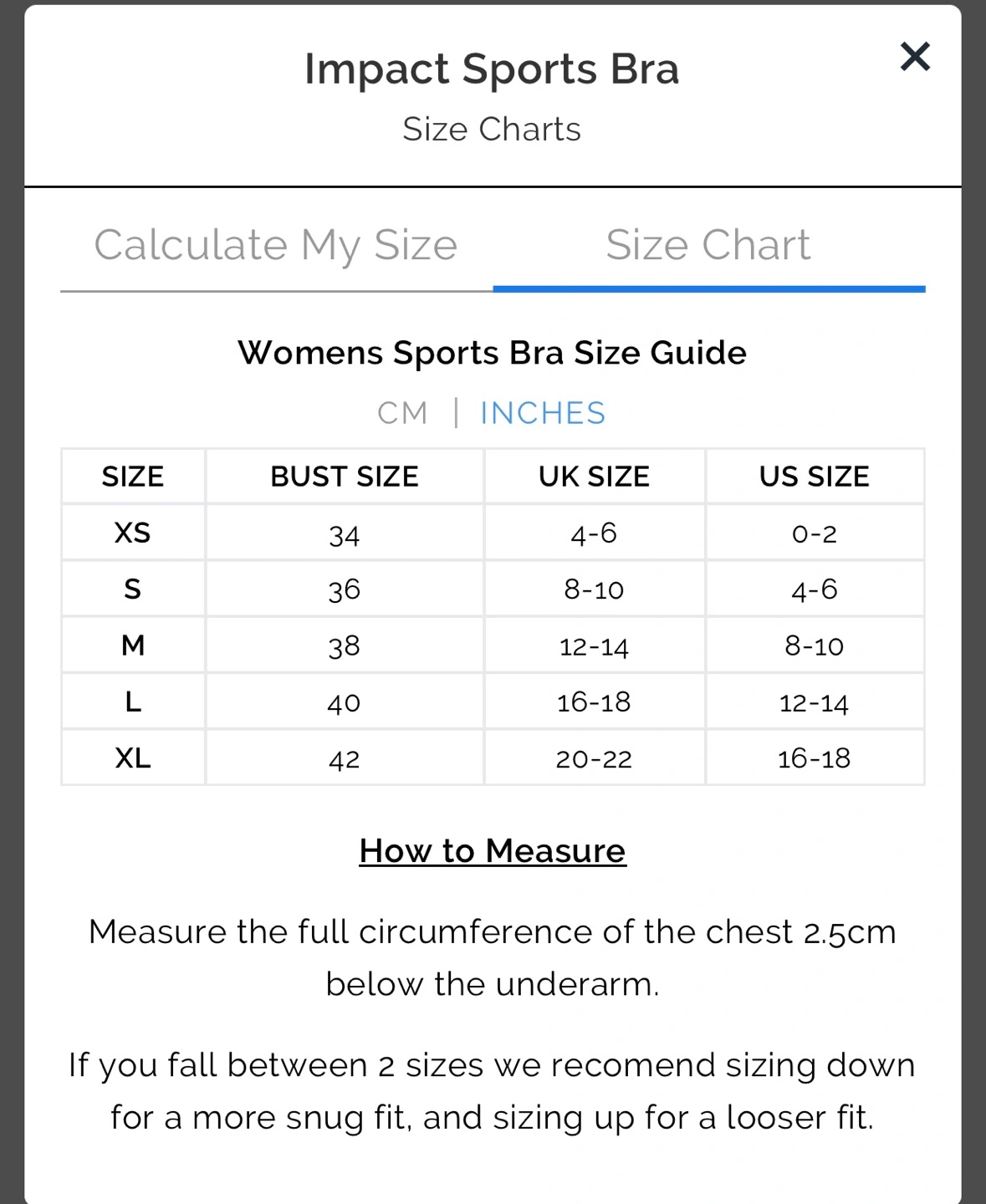Select the XS size row label
The width and height of the screenshot is (986, 1204).
(x=133, y=533)
